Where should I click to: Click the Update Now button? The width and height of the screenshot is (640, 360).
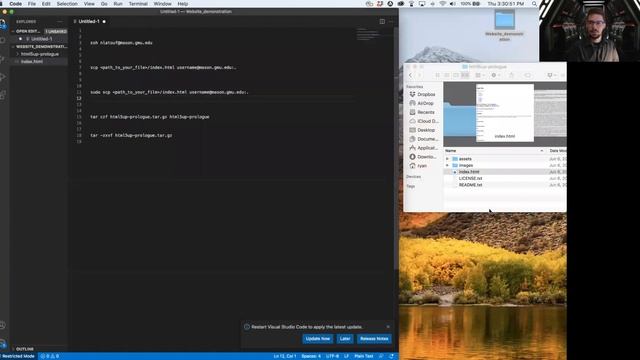[318, 339]
